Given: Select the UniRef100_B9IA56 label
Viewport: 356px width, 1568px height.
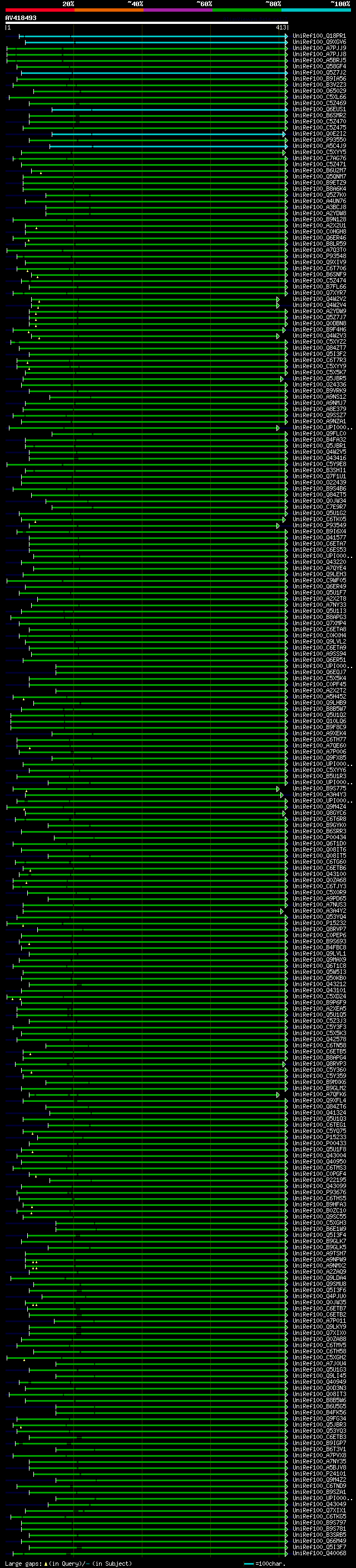Looking at the screenshot, I should [319, 78].
